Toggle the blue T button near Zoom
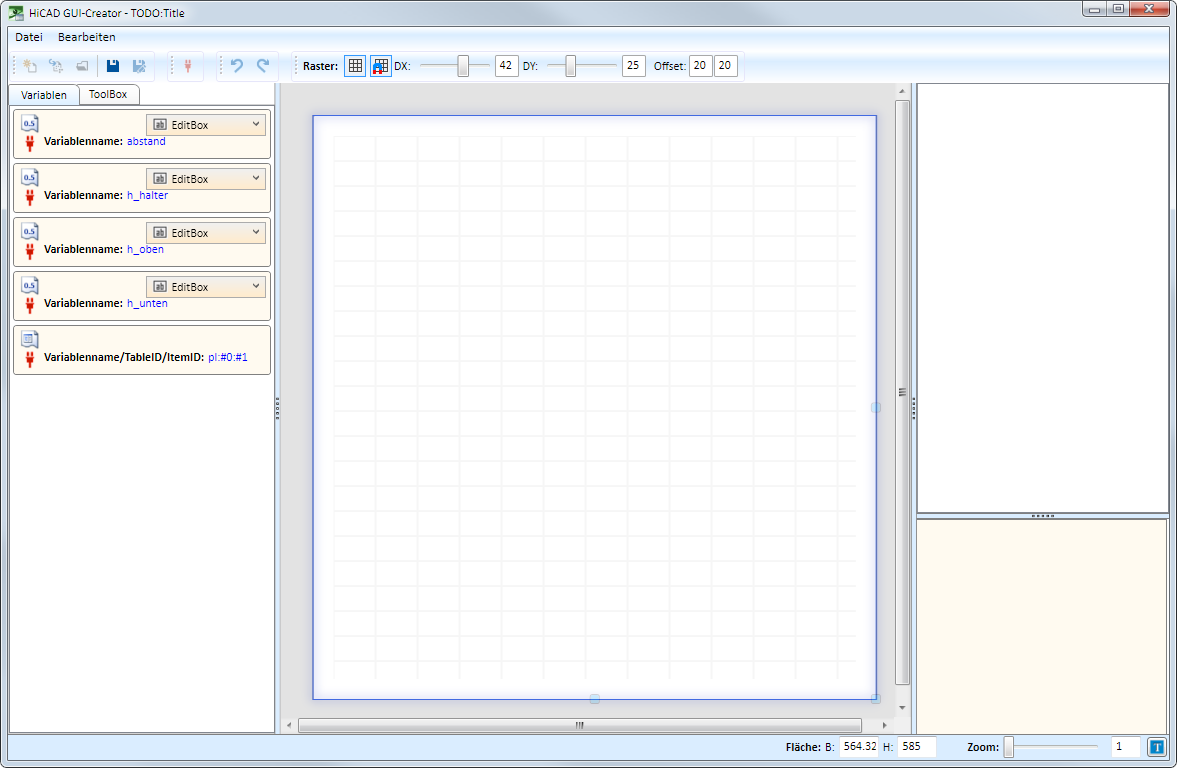The width and height of the screenshot is (1177, 768). click(1157, 747)
